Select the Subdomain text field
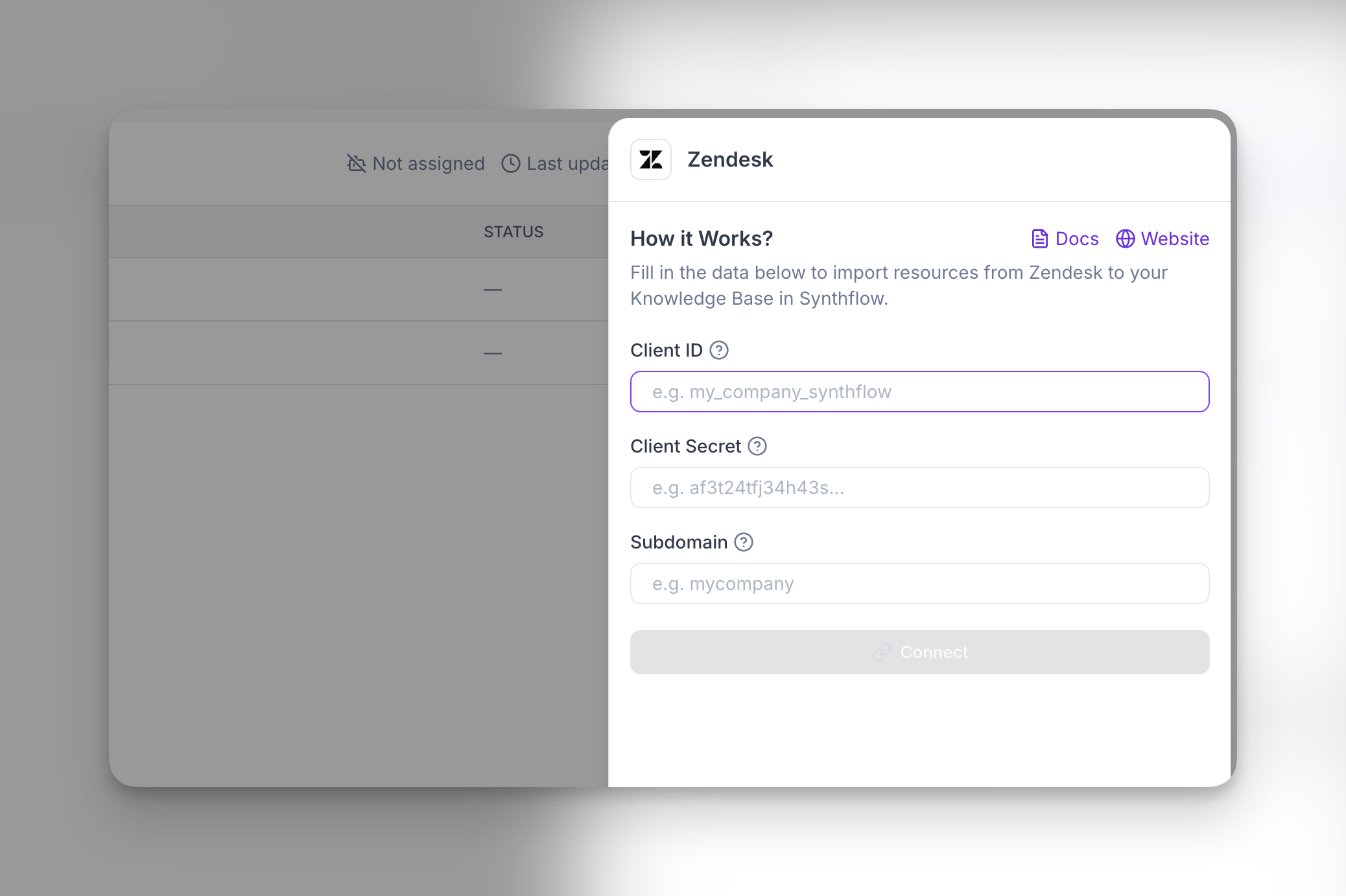1346x896 pixels. (919, 584)
